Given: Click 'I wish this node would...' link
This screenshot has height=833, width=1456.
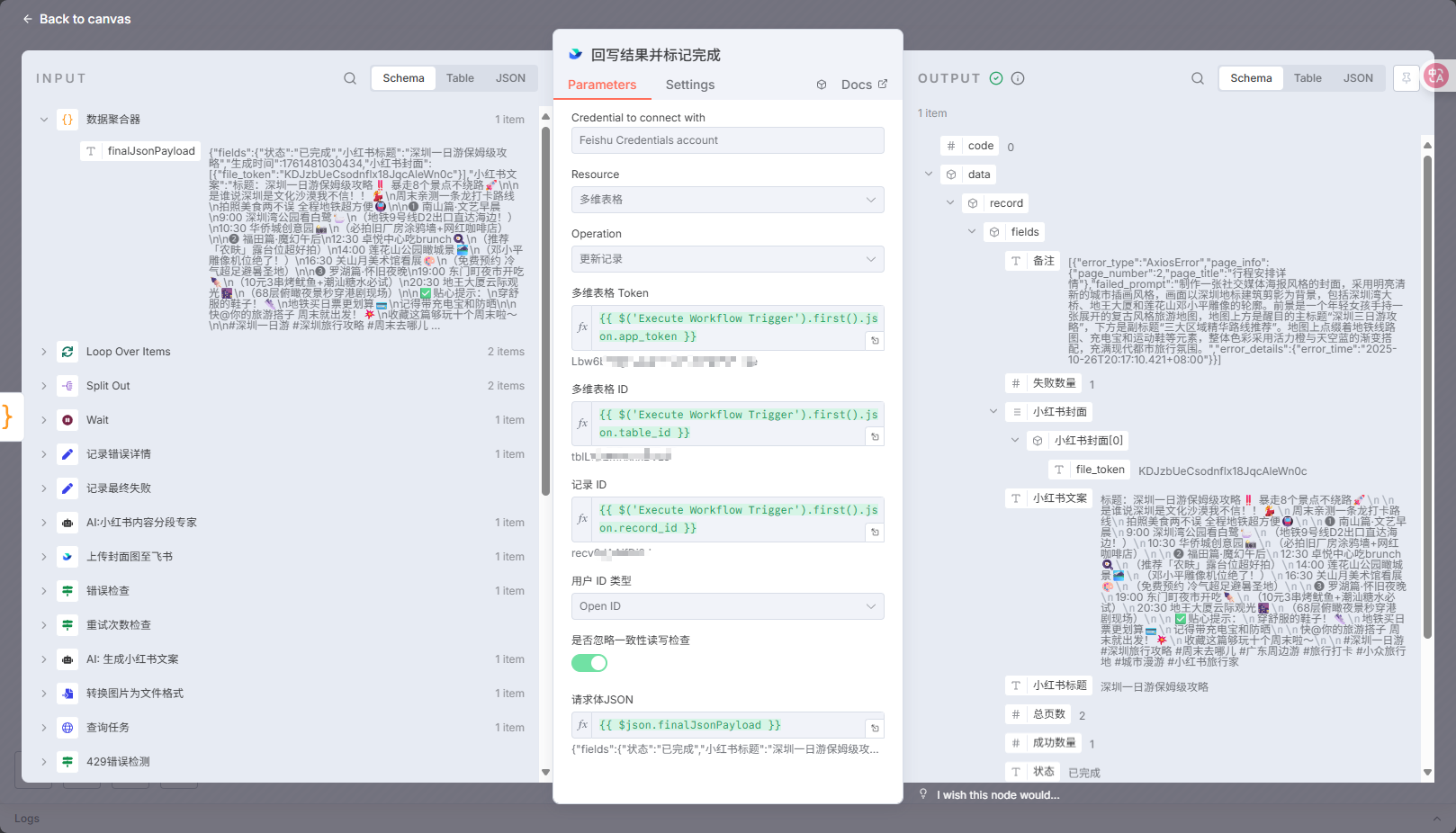Looking at the screenshot, I should pos(998,795).
